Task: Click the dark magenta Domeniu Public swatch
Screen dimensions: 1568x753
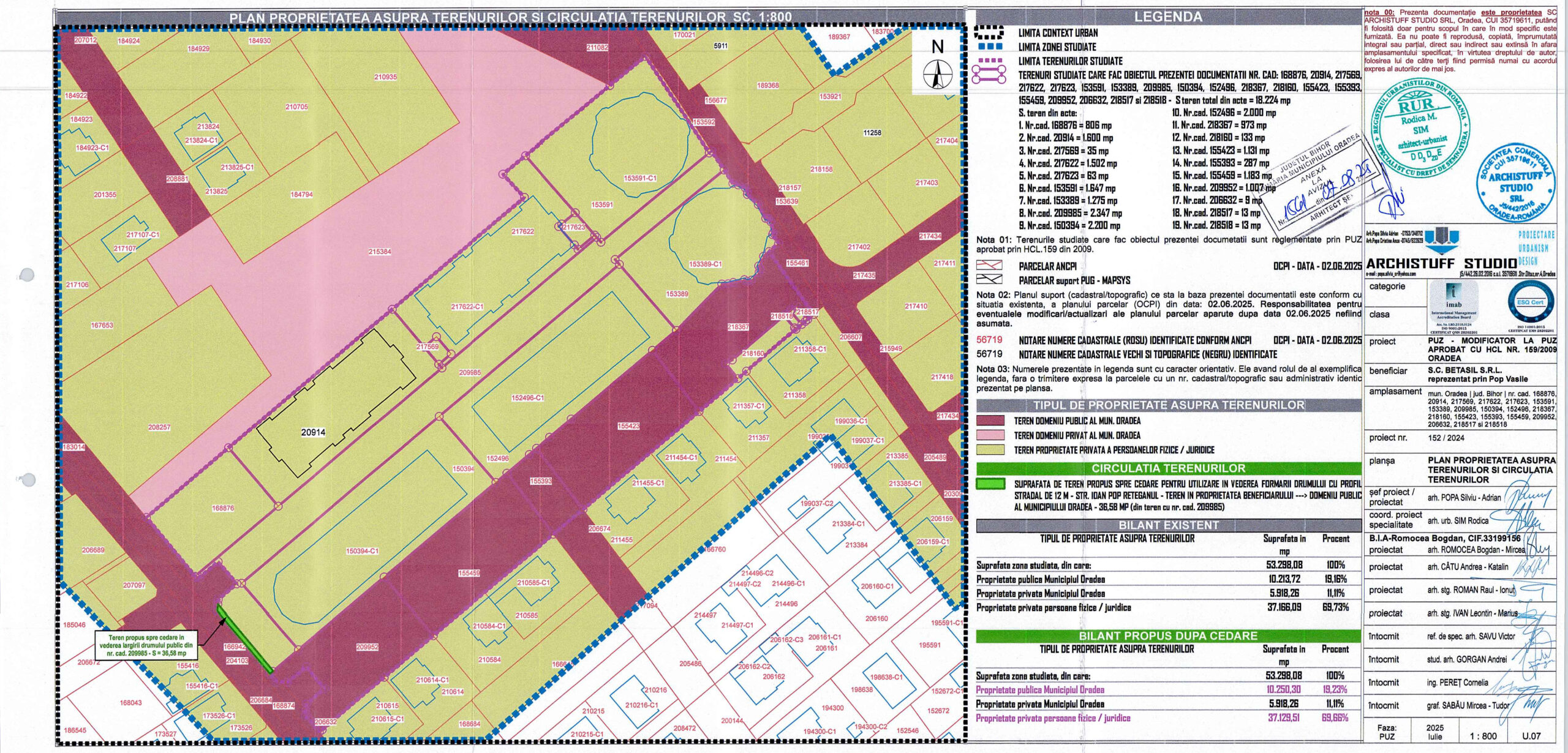Action: coord(990,421)
